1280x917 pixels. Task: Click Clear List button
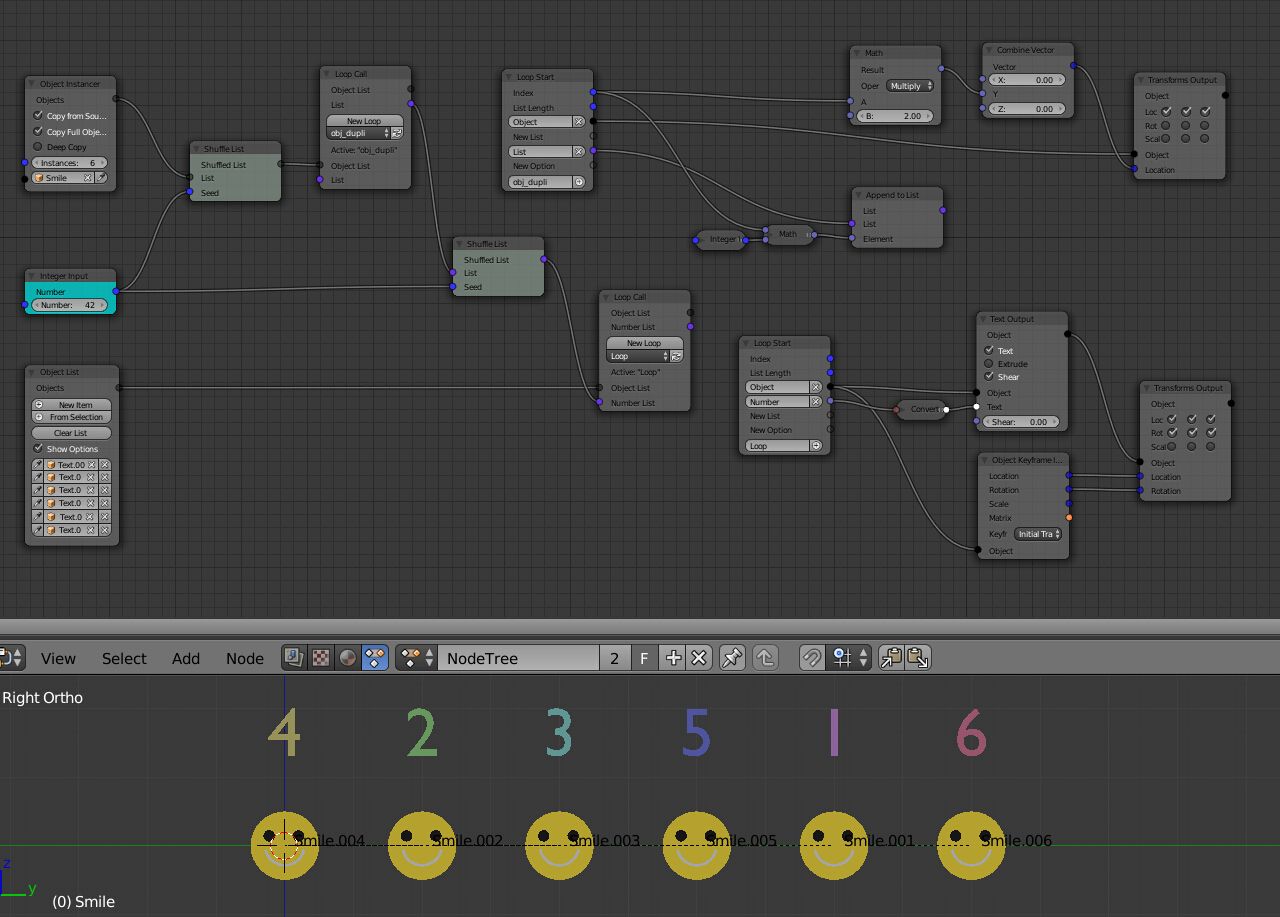point(72,433)
